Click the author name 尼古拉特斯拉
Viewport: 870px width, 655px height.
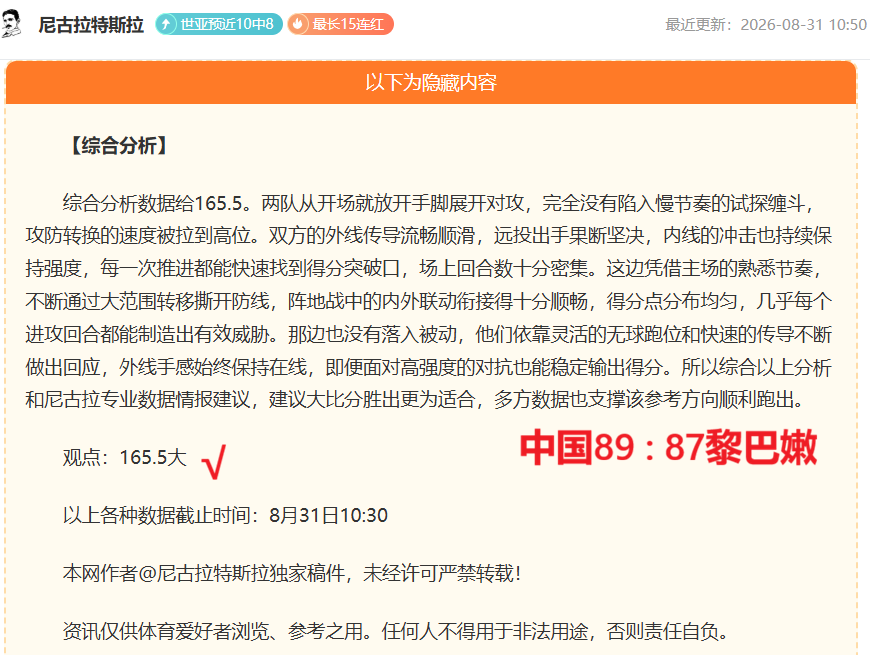pyautogui.click(x=91, y=25)
